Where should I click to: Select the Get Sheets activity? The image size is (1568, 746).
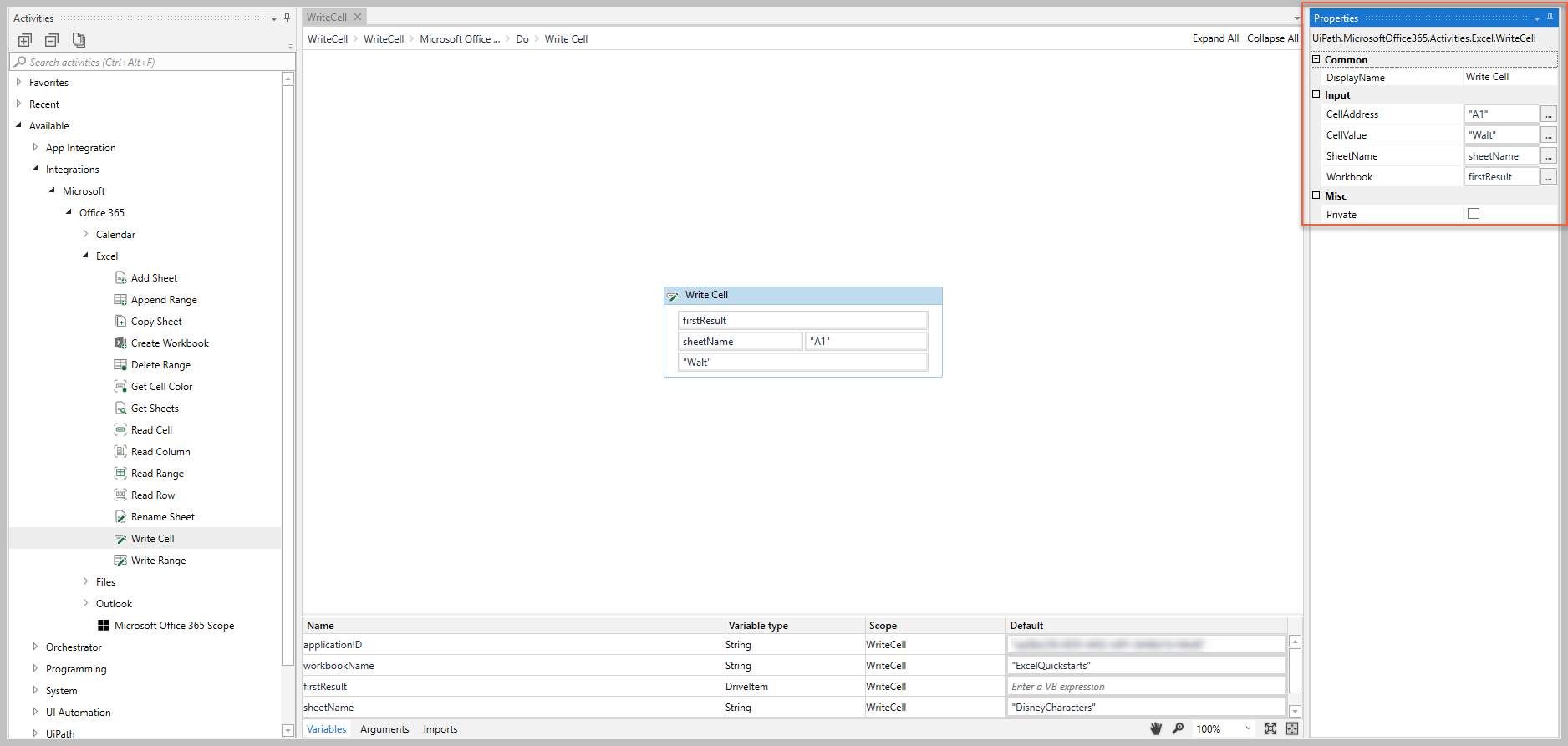(155, 409)
